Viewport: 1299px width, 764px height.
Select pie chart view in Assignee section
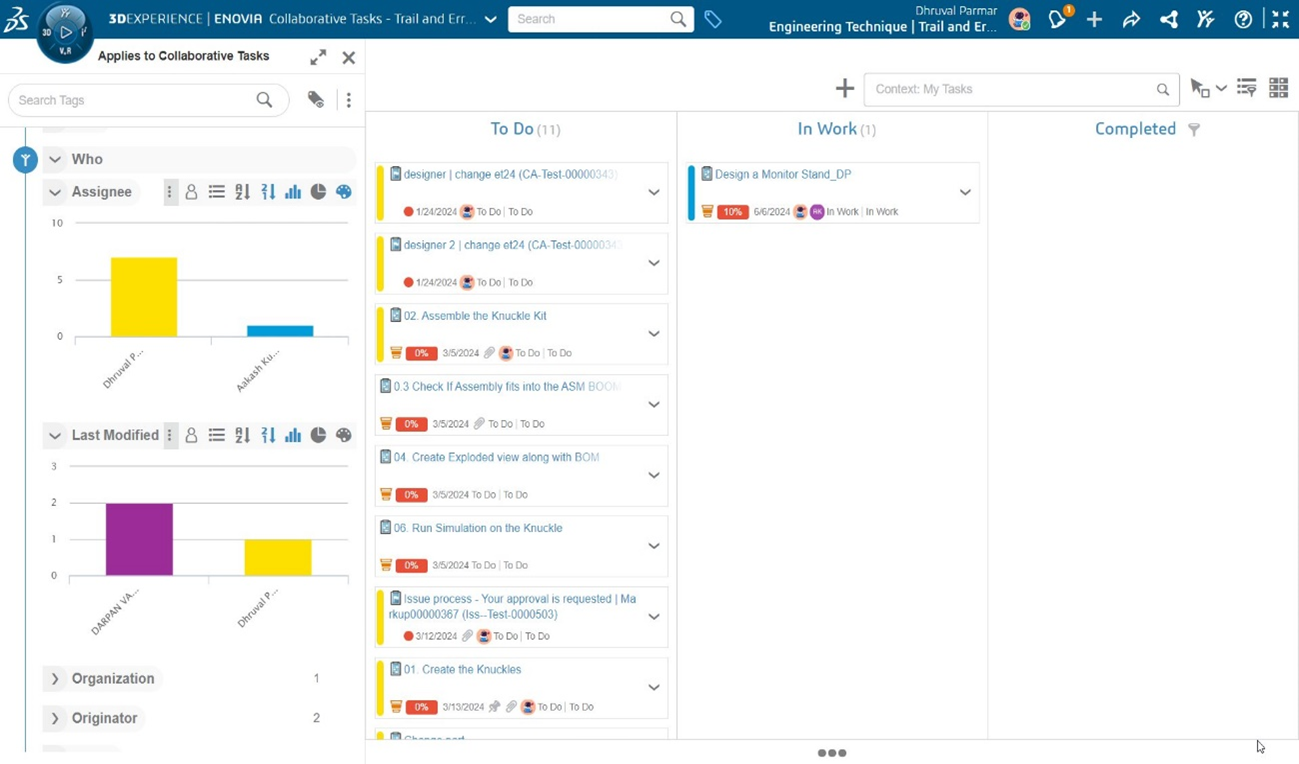[x=318, y=192]
